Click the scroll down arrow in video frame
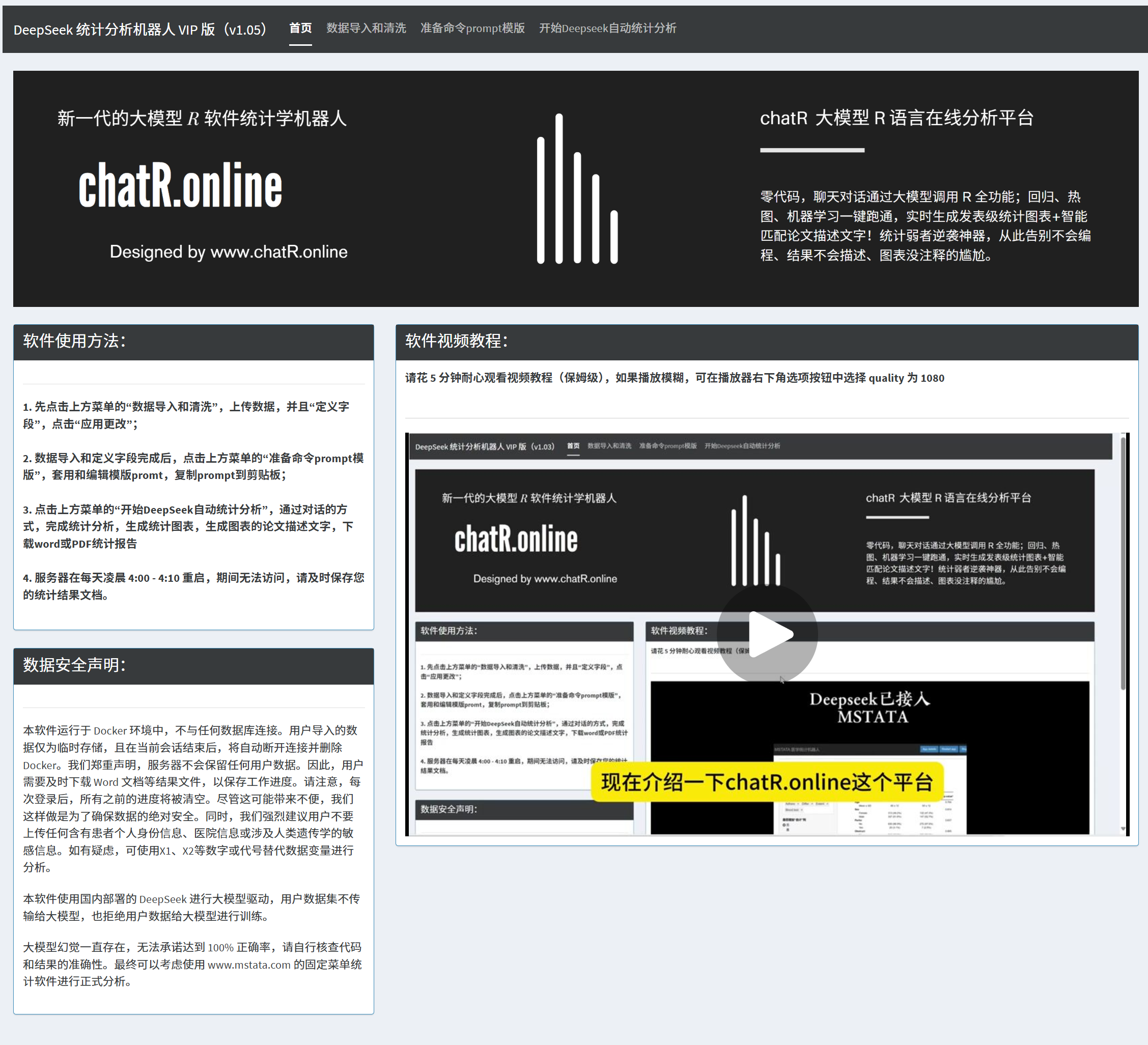 (1123, 829)
